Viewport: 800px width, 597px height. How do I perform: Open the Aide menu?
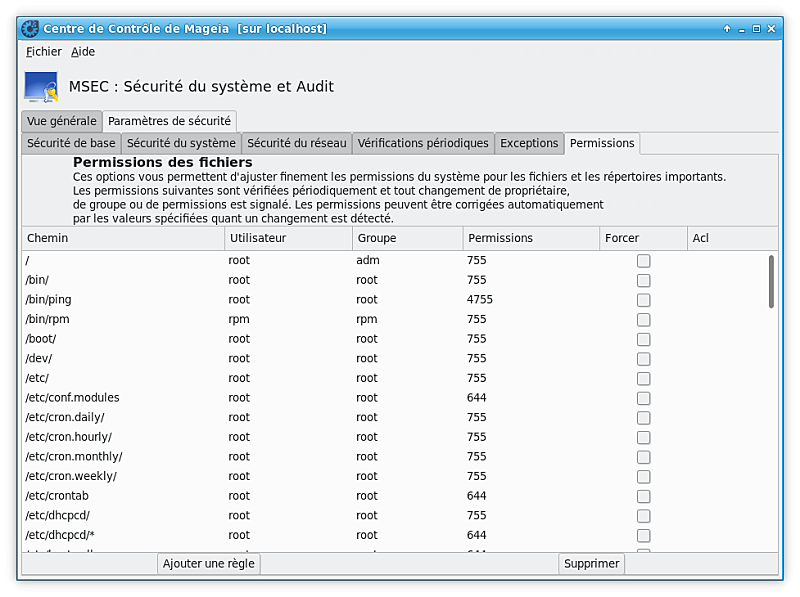(x=83, y=52)
